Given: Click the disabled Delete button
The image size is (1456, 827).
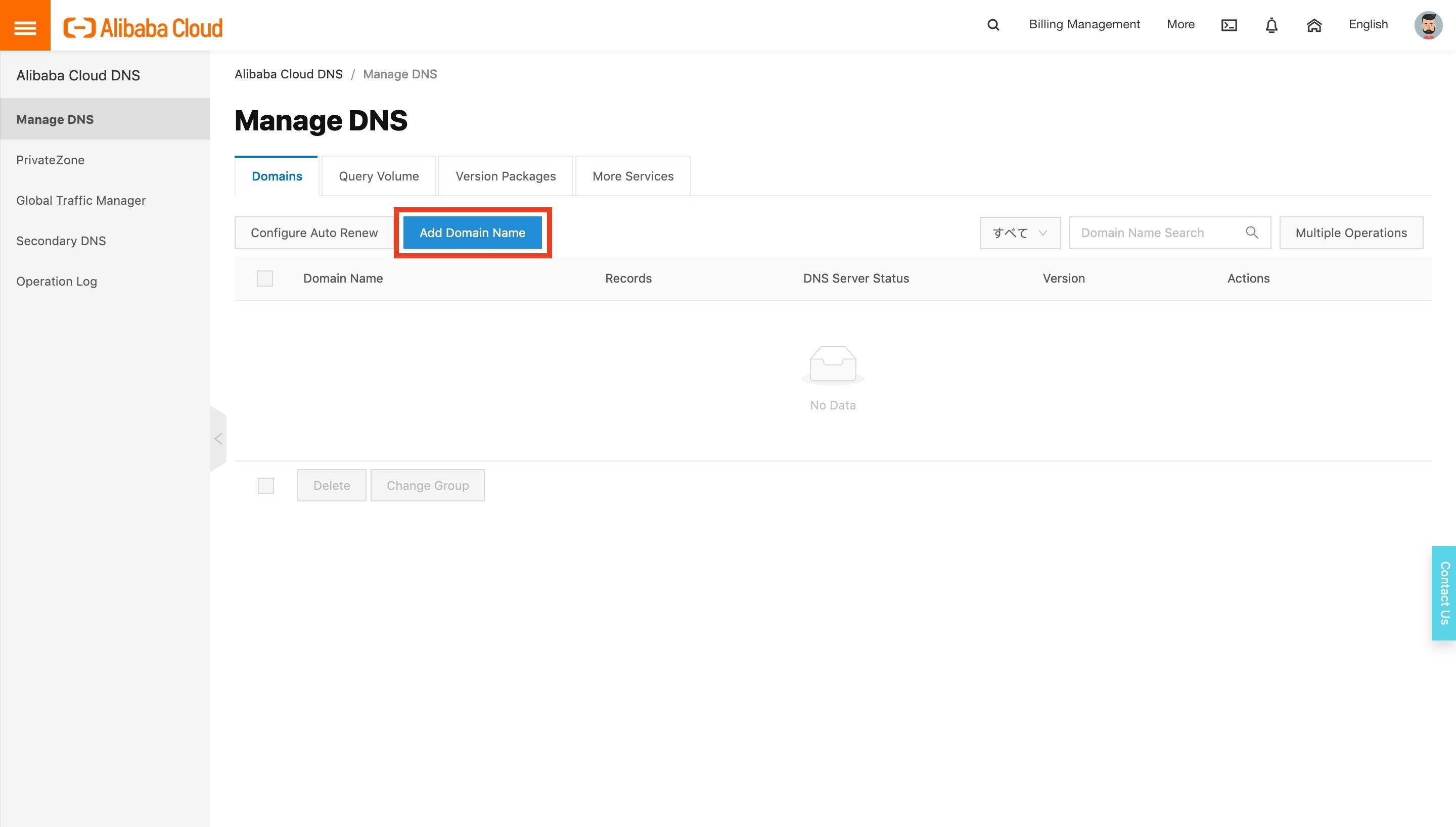Looking at the screenshot, I should click(332, 486).
